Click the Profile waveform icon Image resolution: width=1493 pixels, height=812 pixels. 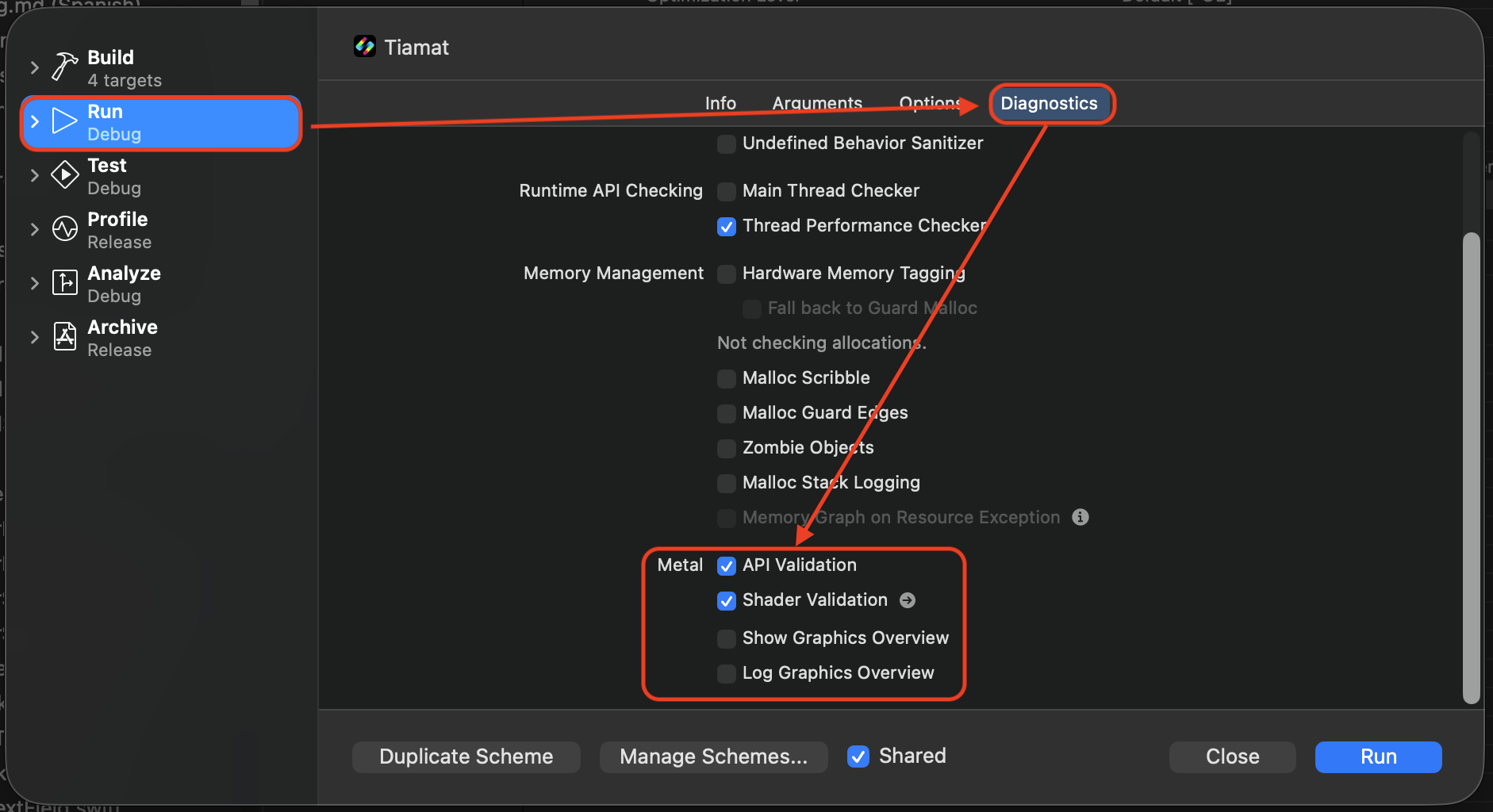point(64,228)
